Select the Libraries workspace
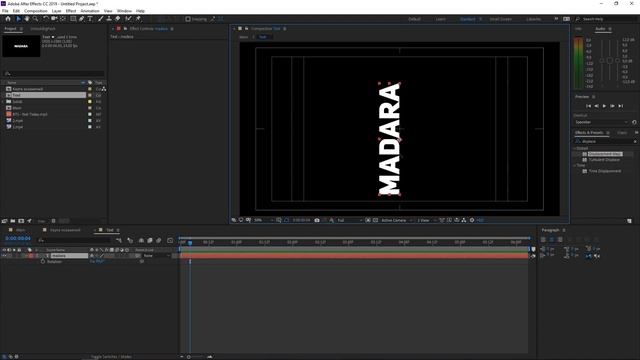This screenshot has width=640, height=360. [x=533, y=19]
